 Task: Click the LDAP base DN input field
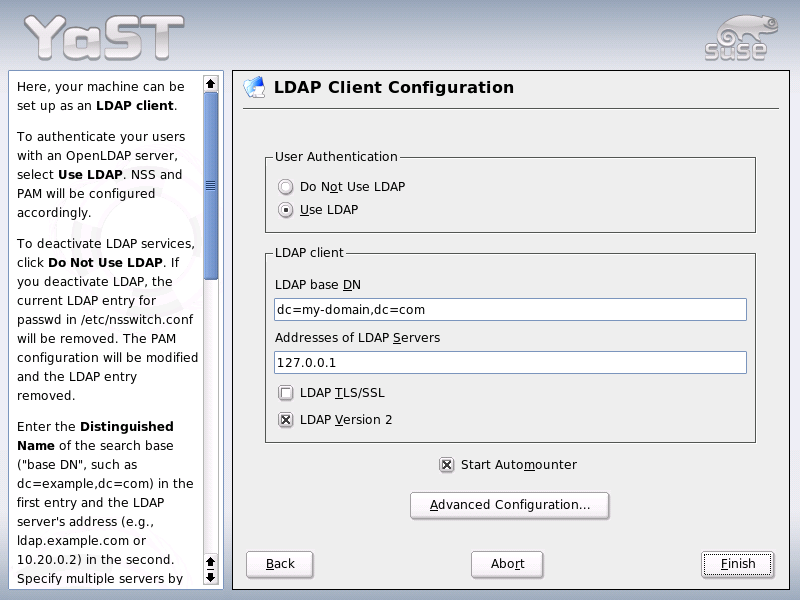coord(510,310)
